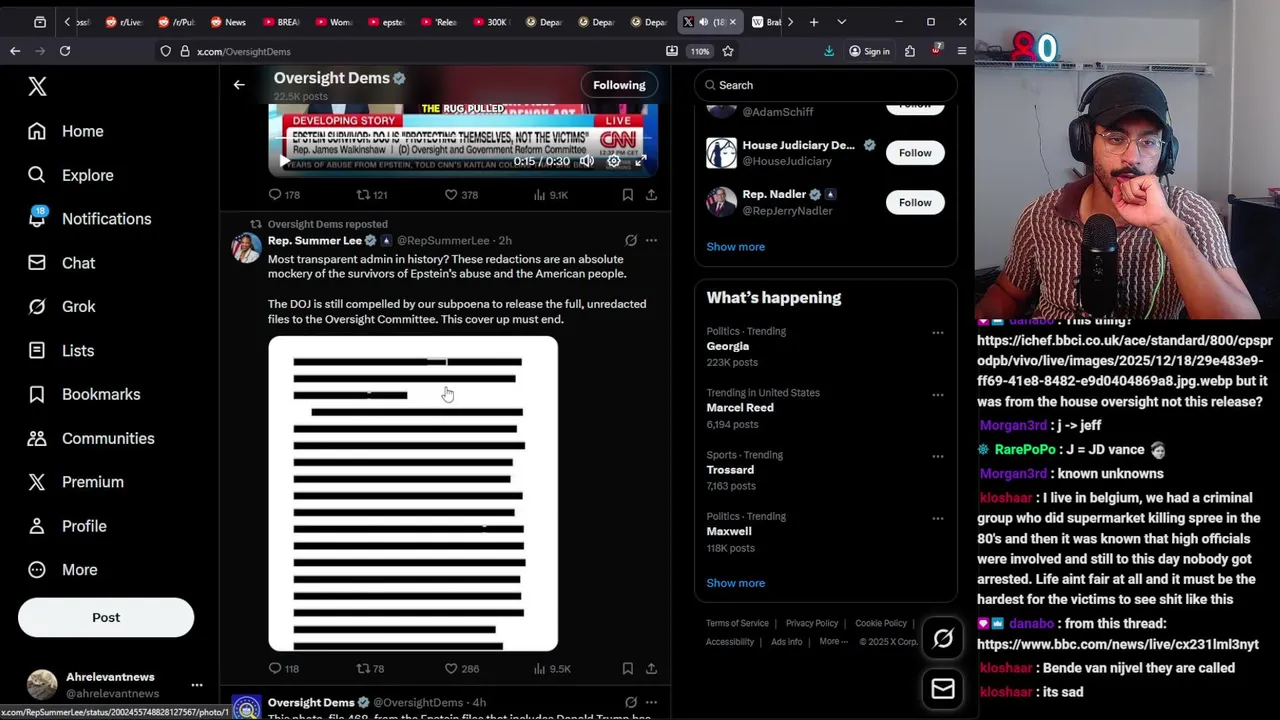
Task: View analytics of the post with 9.1K views
Action: point(550,195)
